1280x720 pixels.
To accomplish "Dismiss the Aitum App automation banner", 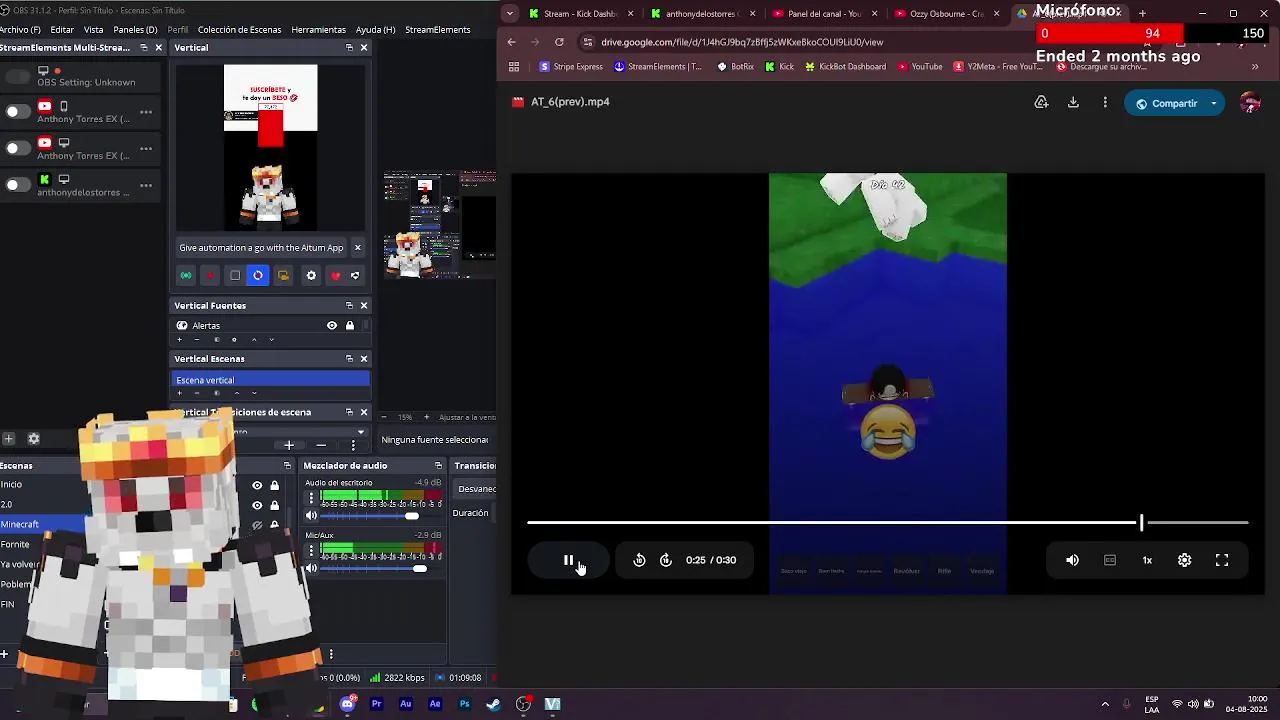I will (358, 248).
